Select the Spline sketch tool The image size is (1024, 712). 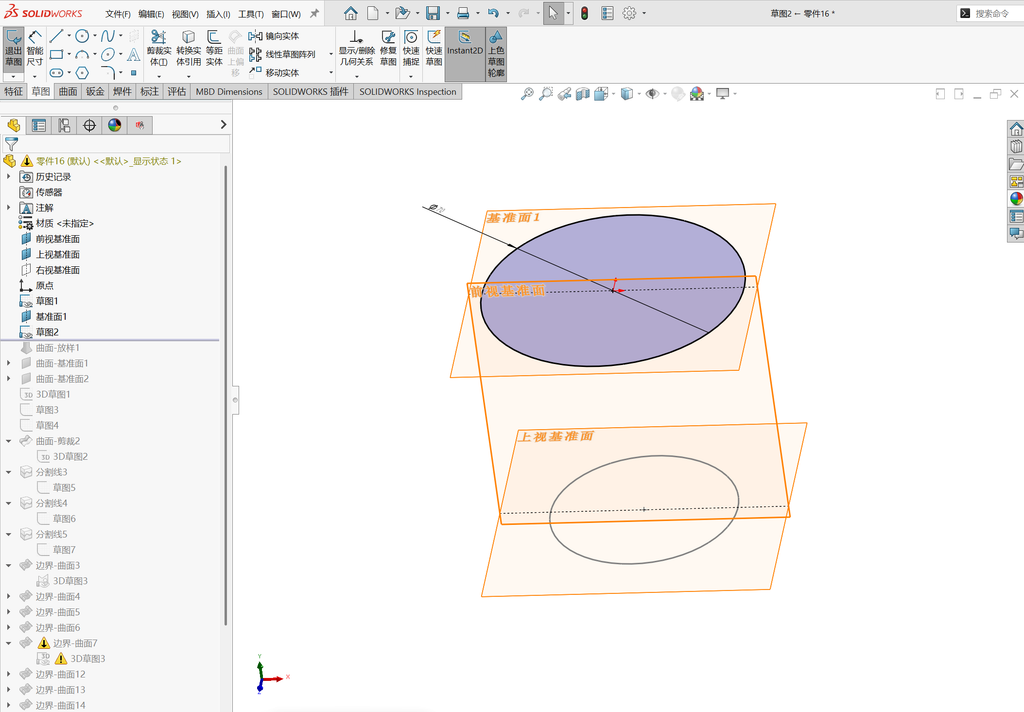click(108, 36)
